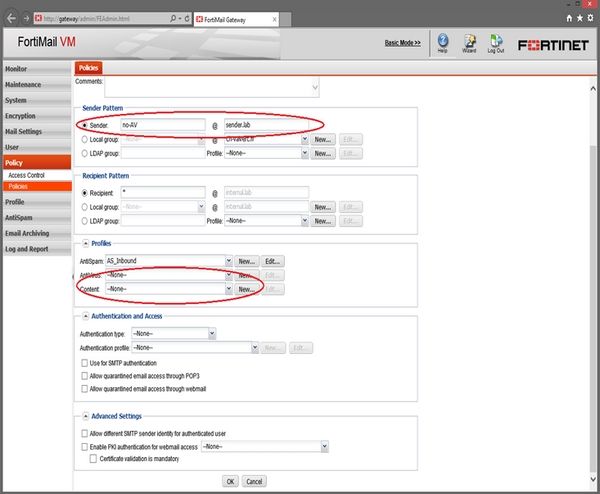Open AntiVirus profile dropdown
600x494 pixels.
pyautogui.click(x=228, y=275)
